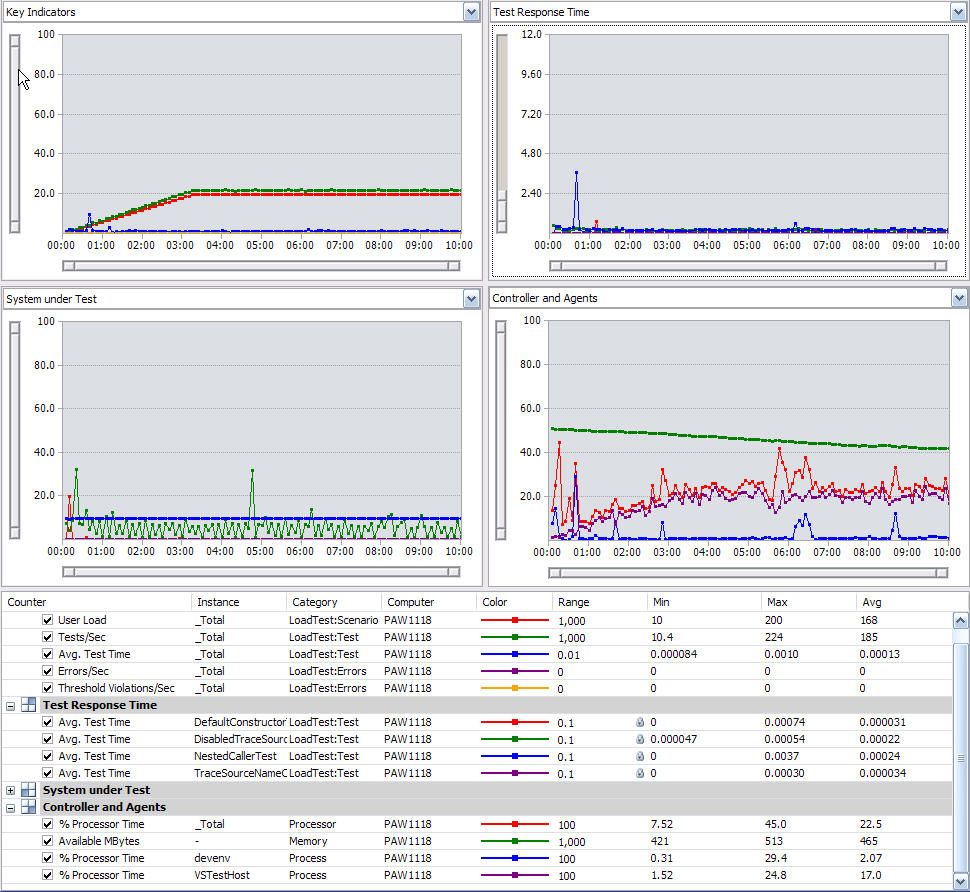Click the Controller and Agents time range slider
This screenshot has height=892, width=970.
(x=748, y=573)
